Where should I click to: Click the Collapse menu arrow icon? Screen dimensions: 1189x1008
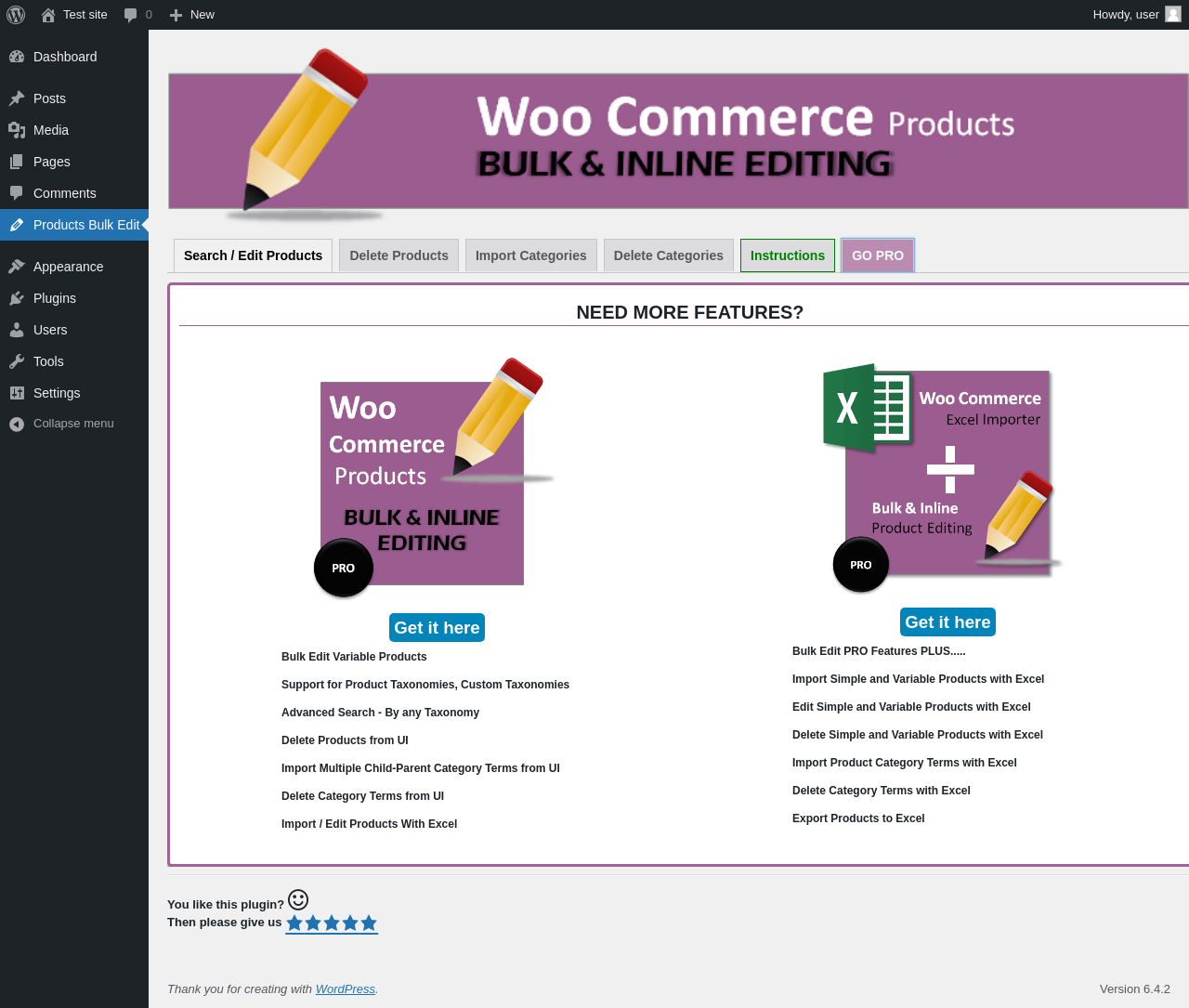(x=17, y=424)
